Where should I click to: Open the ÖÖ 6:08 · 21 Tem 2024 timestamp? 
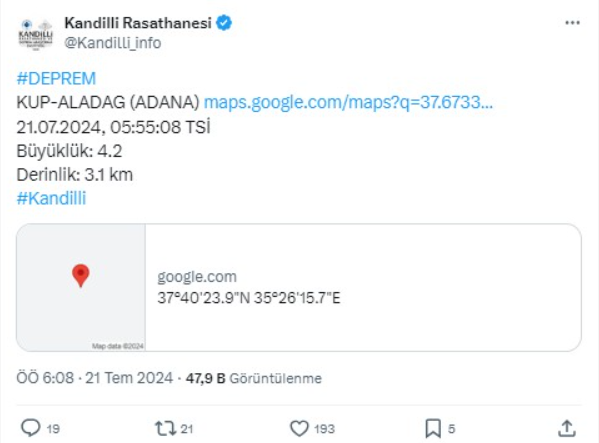[95, 378]
